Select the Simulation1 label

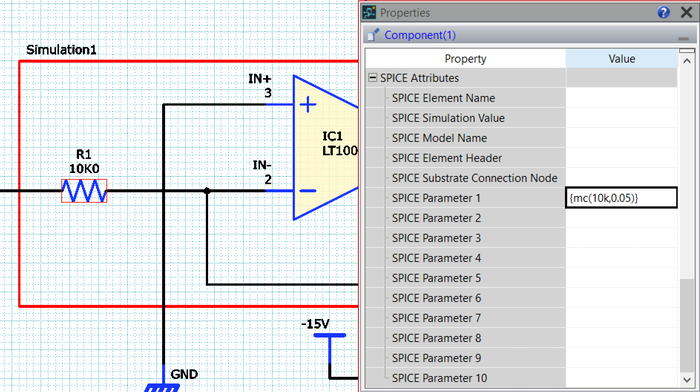coord(61,50)
